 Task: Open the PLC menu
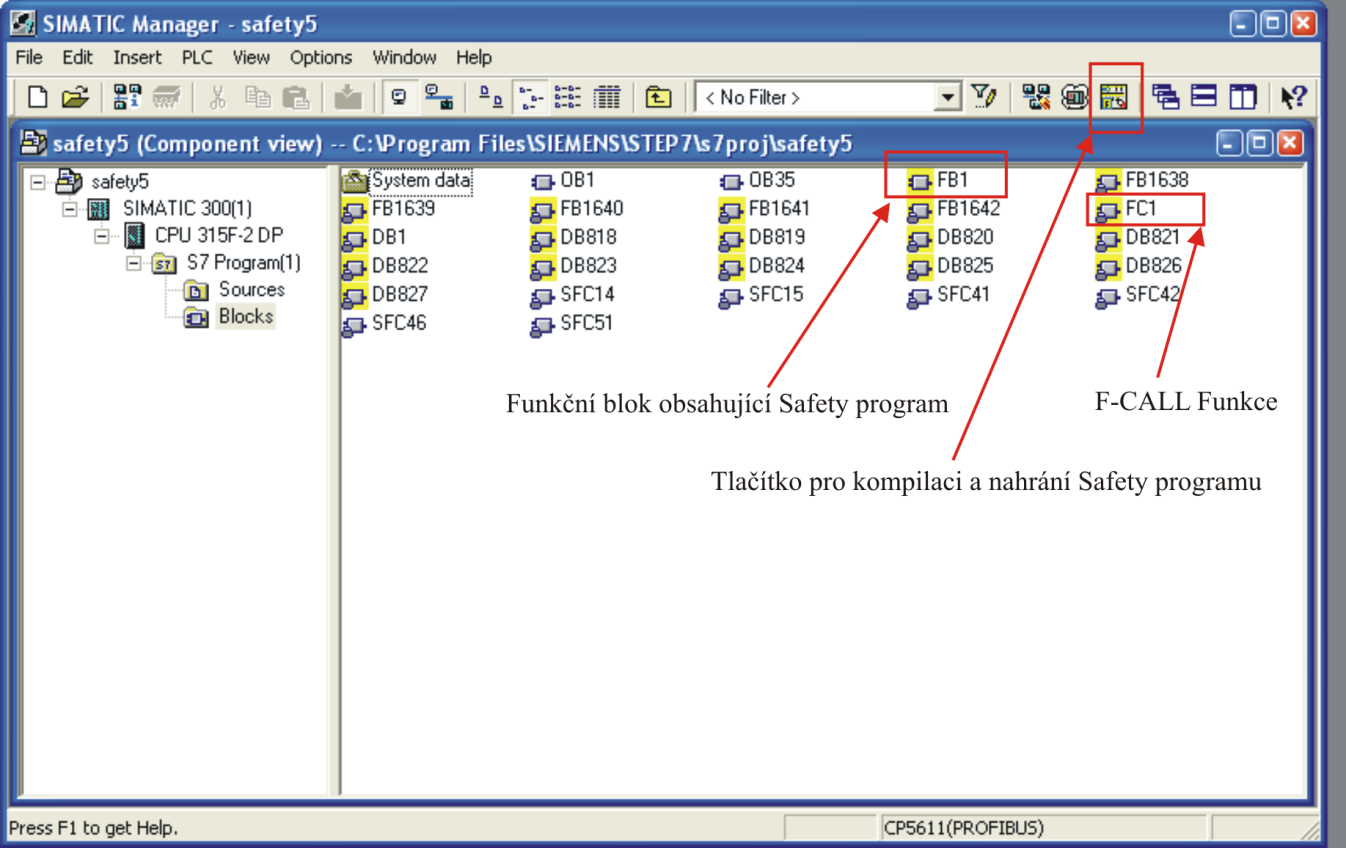tap(197, 57)
